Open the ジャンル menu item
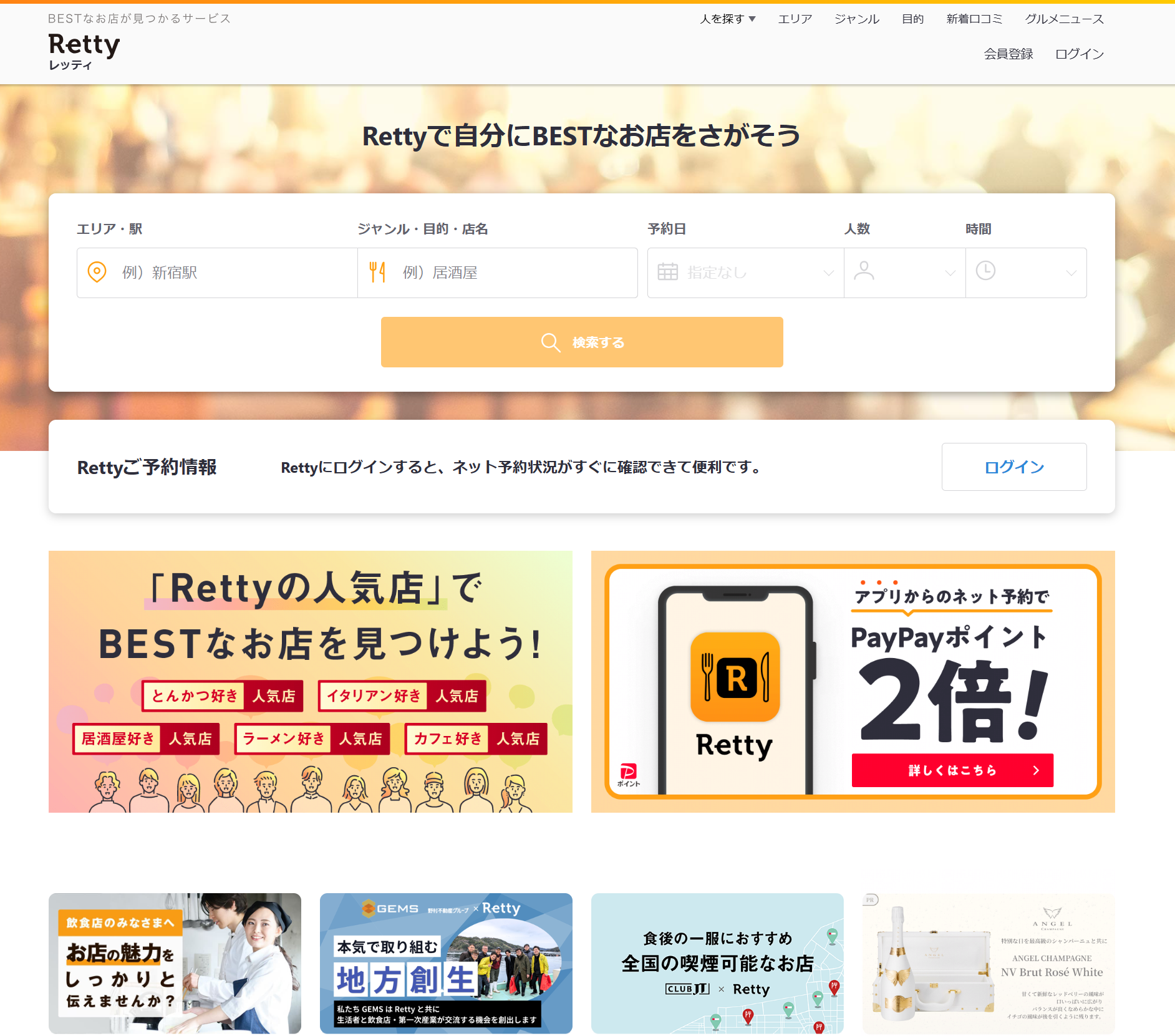The image size is (1175, 1036). click(x=857, y=19)
